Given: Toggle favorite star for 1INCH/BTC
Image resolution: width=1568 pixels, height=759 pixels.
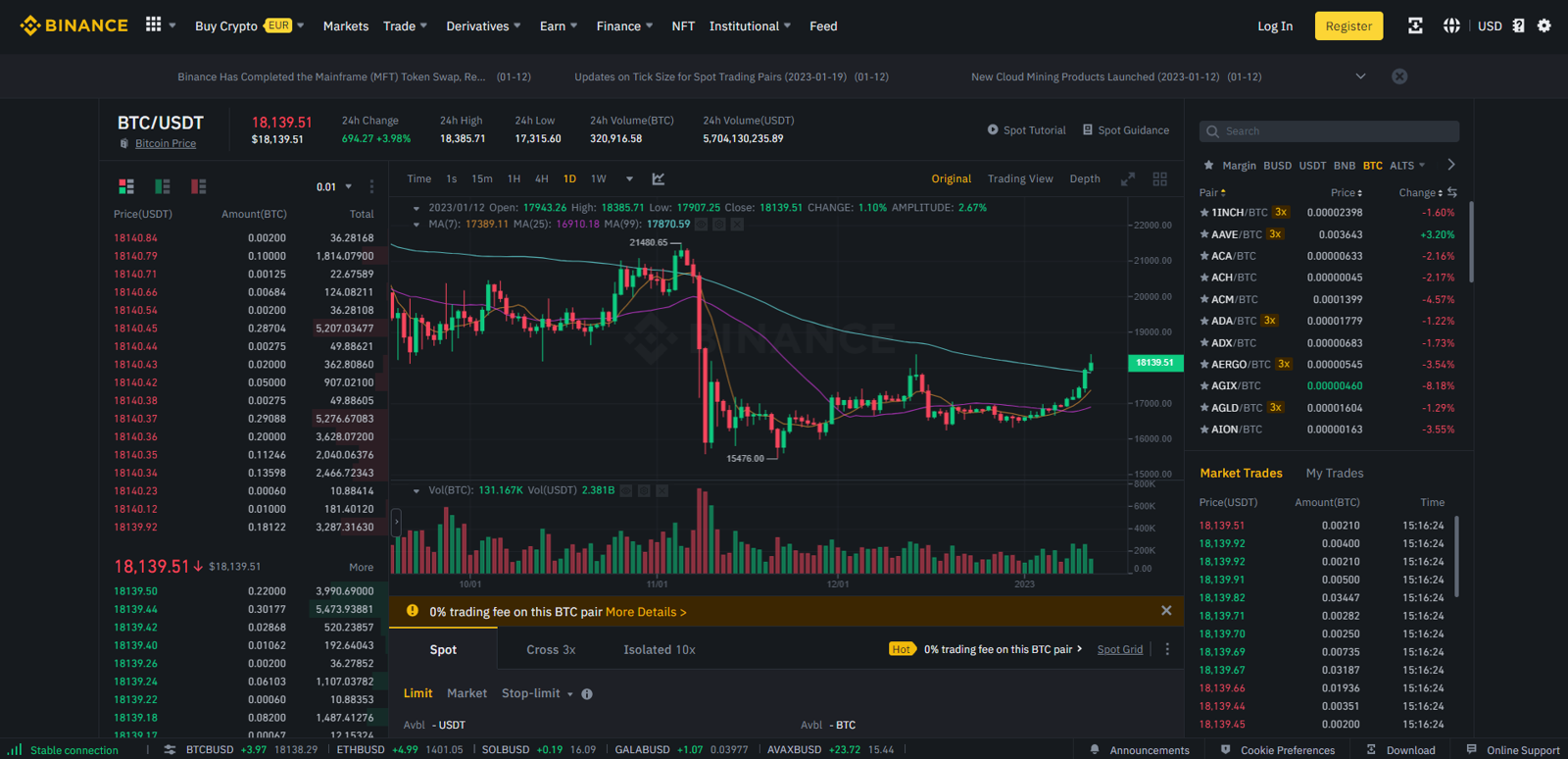Looking at the screenshot, I should [x=1204, y=213].
